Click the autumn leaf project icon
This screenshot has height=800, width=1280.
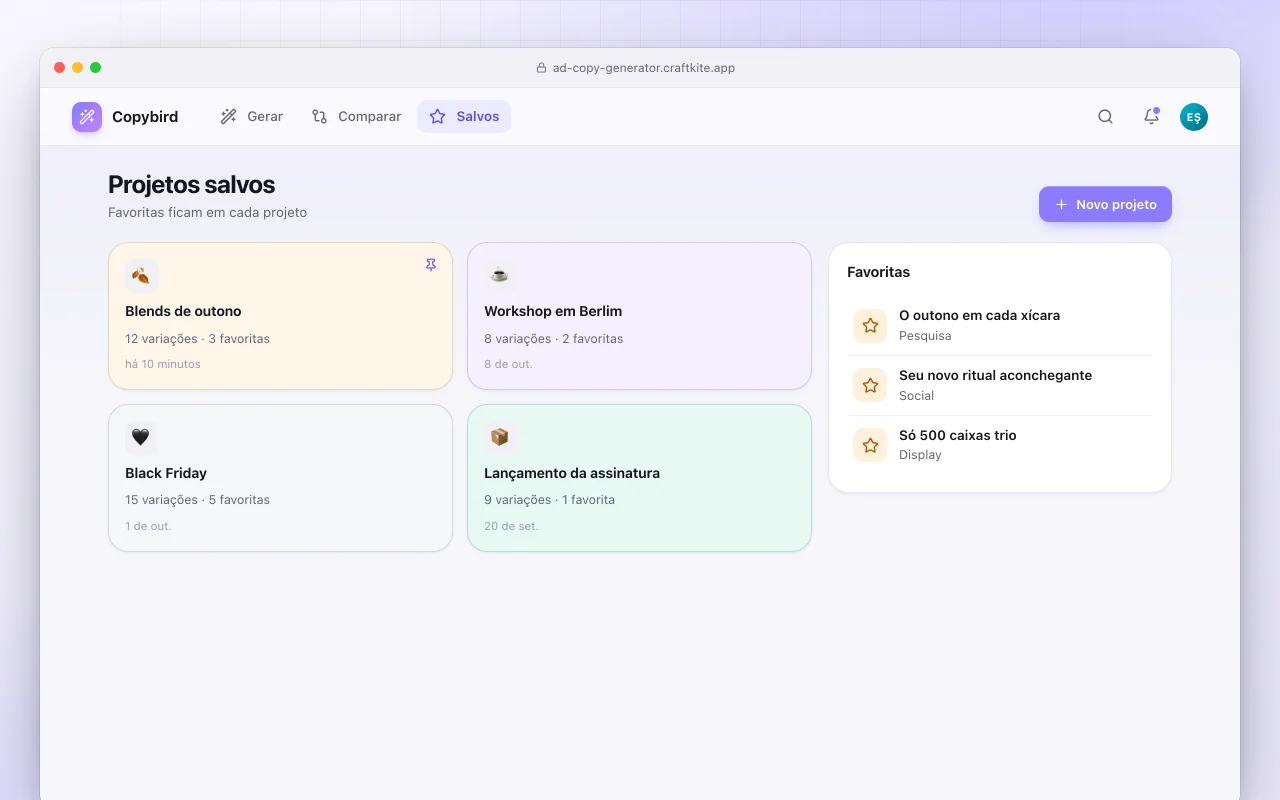click(x=141, y=275)
